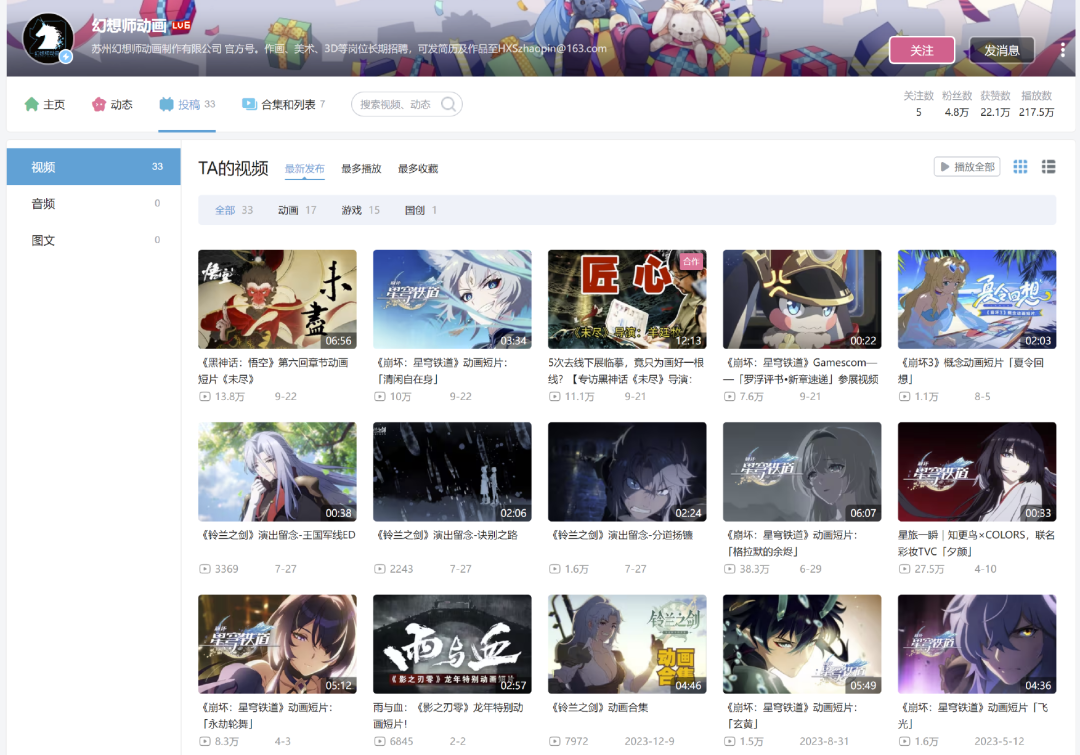Click play-count icon beside 13.8万
The height and width of the screenshot is (755, 1080).
tap(205, 397)
